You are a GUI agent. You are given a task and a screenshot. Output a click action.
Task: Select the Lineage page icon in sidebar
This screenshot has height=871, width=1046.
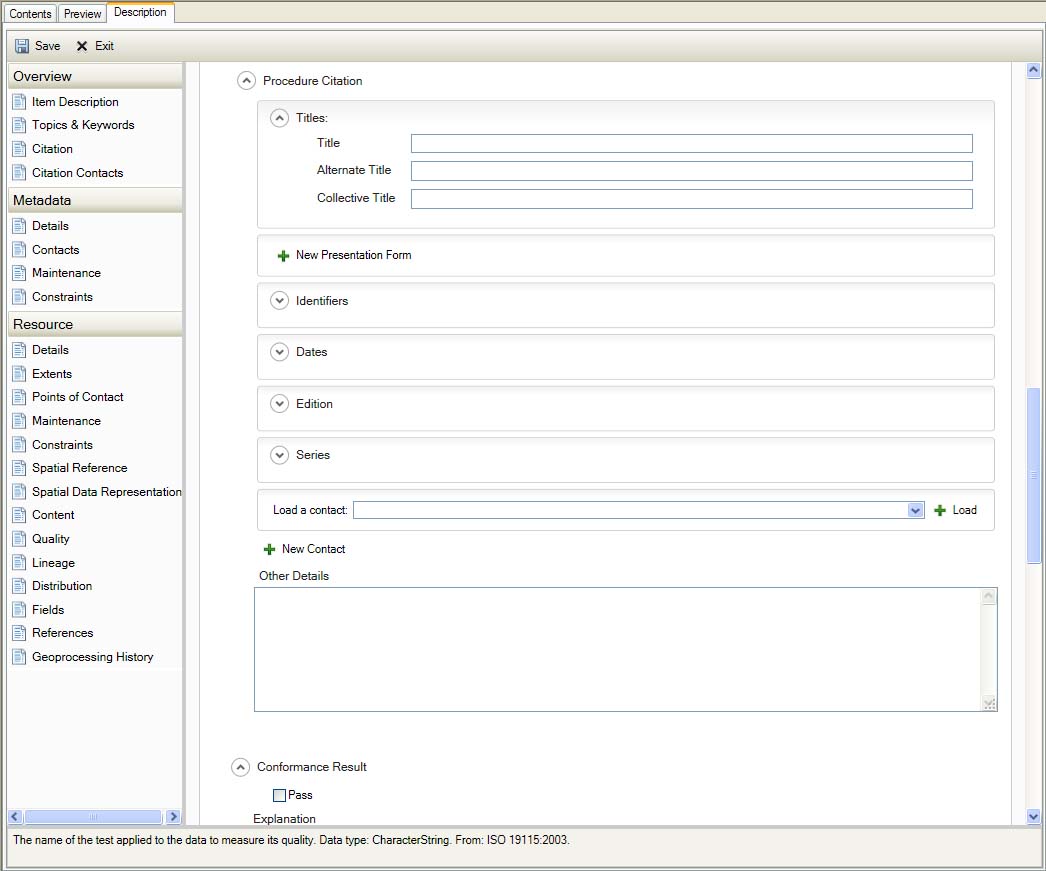click(x=19, y=563)
